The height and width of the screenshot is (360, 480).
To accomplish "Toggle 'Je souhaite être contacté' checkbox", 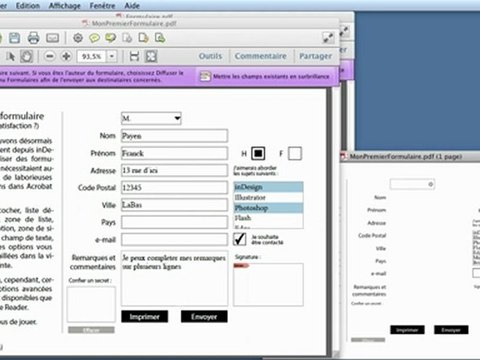I will [240, 239].
